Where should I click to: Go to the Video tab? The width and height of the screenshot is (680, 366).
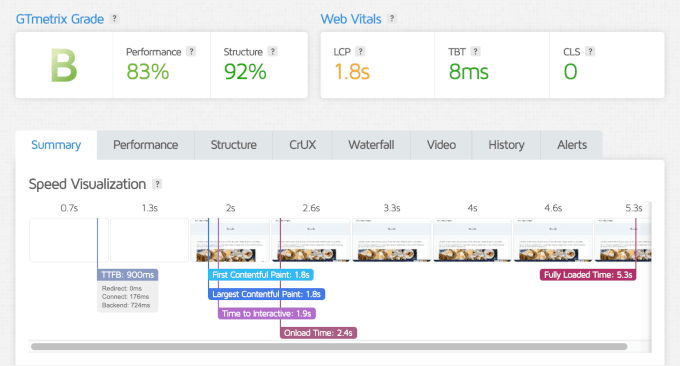(441, 145)
